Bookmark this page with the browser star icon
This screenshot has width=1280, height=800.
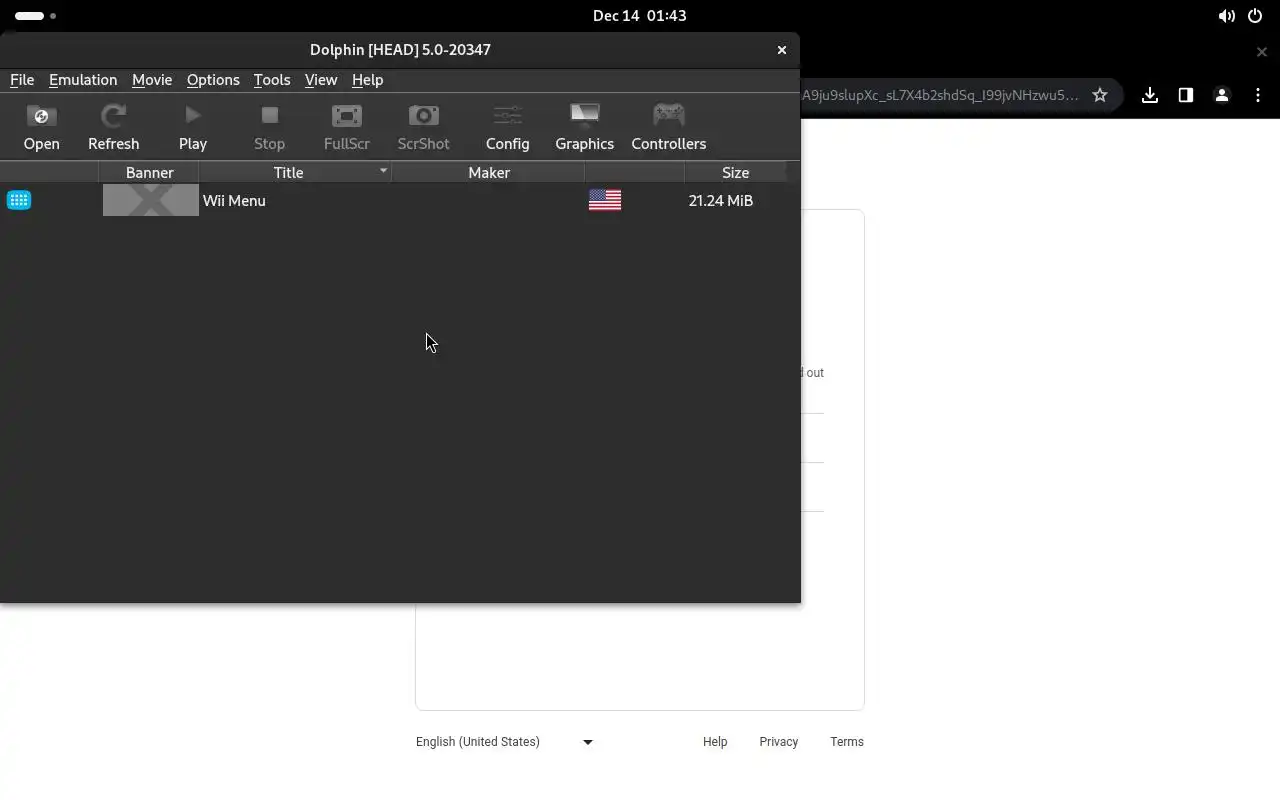(1100, 95)
